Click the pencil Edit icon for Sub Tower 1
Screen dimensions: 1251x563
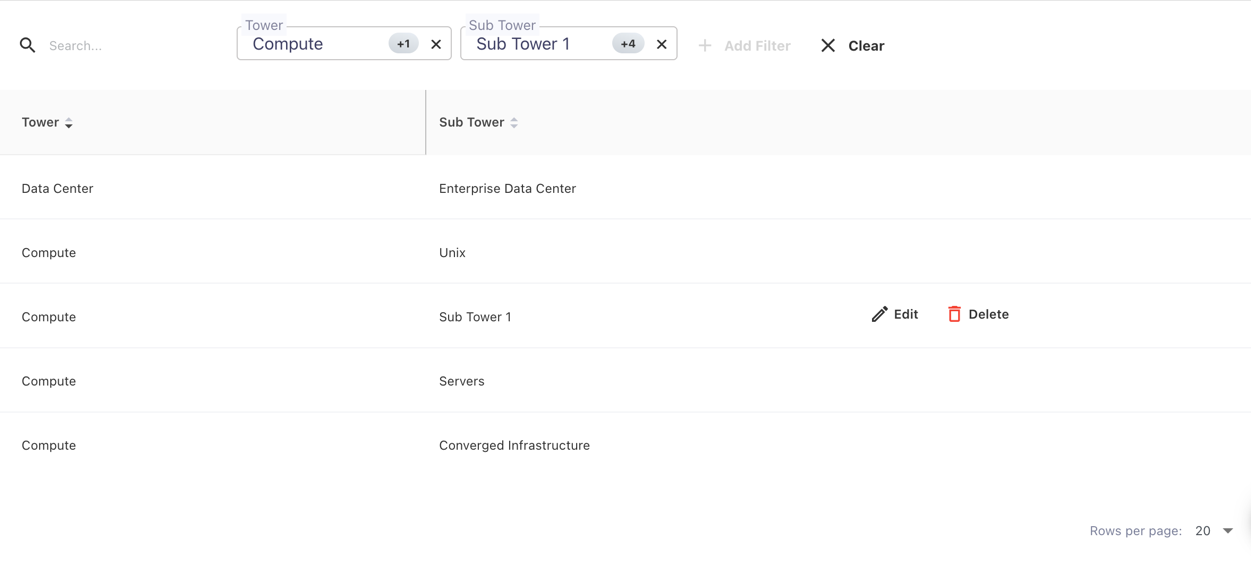[x=879, y=314]
